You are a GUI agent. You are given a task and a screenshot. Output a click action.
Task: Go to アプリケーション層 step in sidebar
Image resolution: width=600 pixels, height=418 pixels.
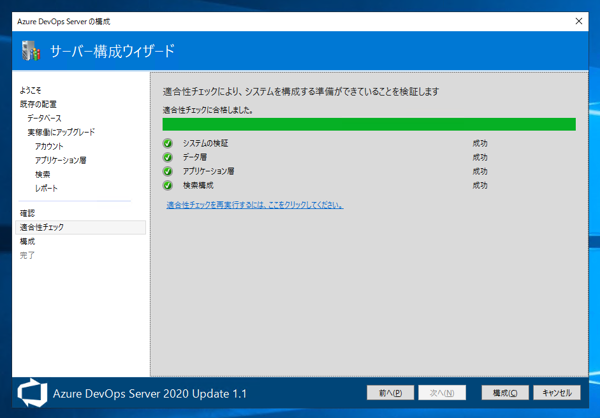coord(60,160)
